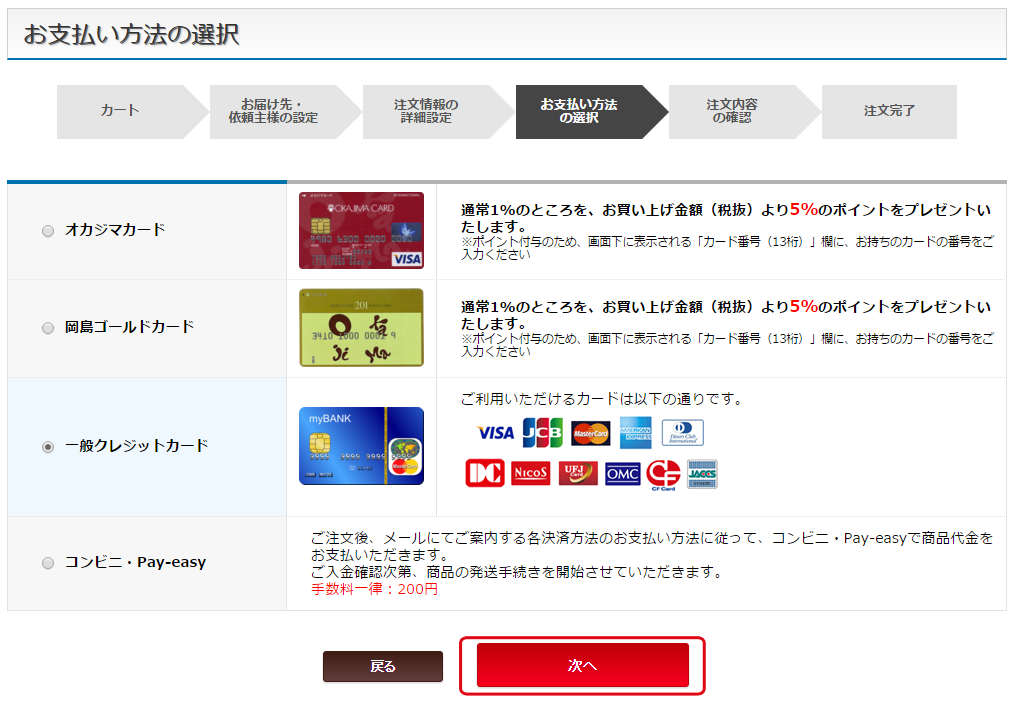Viewport: 1010px width, 702px height.
Task: Select the 岡島ゴールドカード radio button
Action: [48, 328]
